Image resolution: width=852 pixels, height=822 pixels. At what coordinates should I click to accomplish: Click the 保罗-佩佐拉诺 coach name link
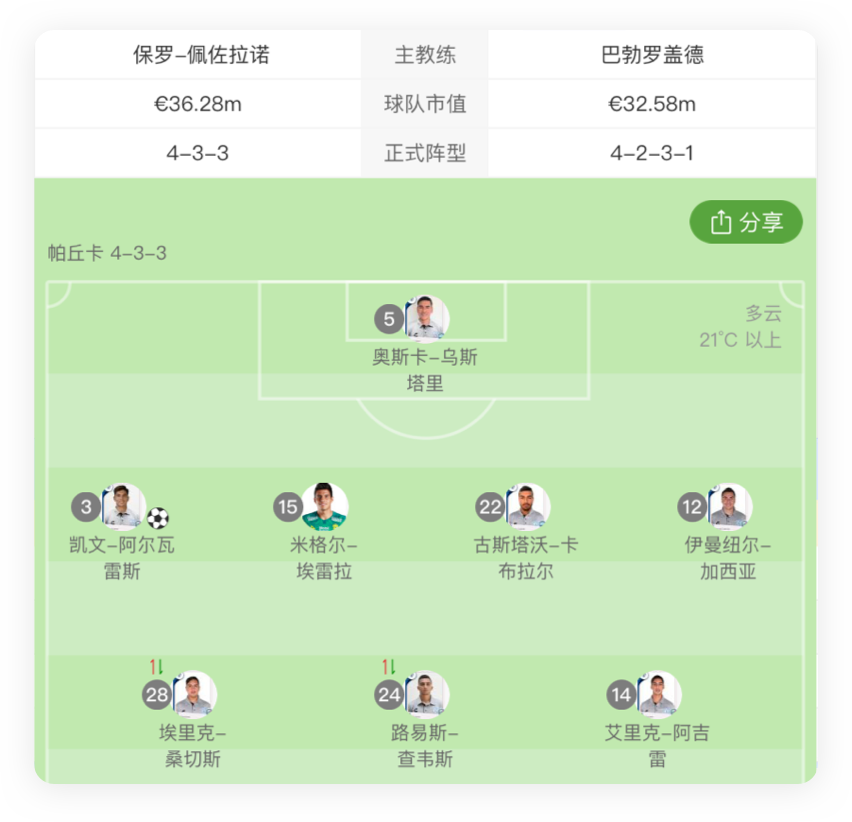click(x=196, y=55)
